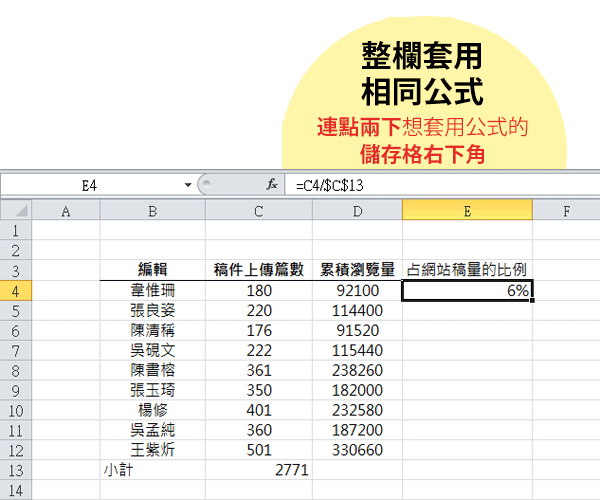Select the cell with name 陳書榕

(153, 370)
